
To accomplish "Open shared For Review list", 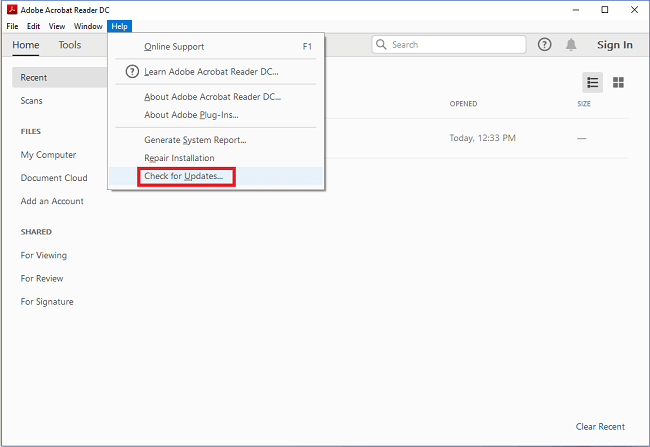I will [42, 279].
